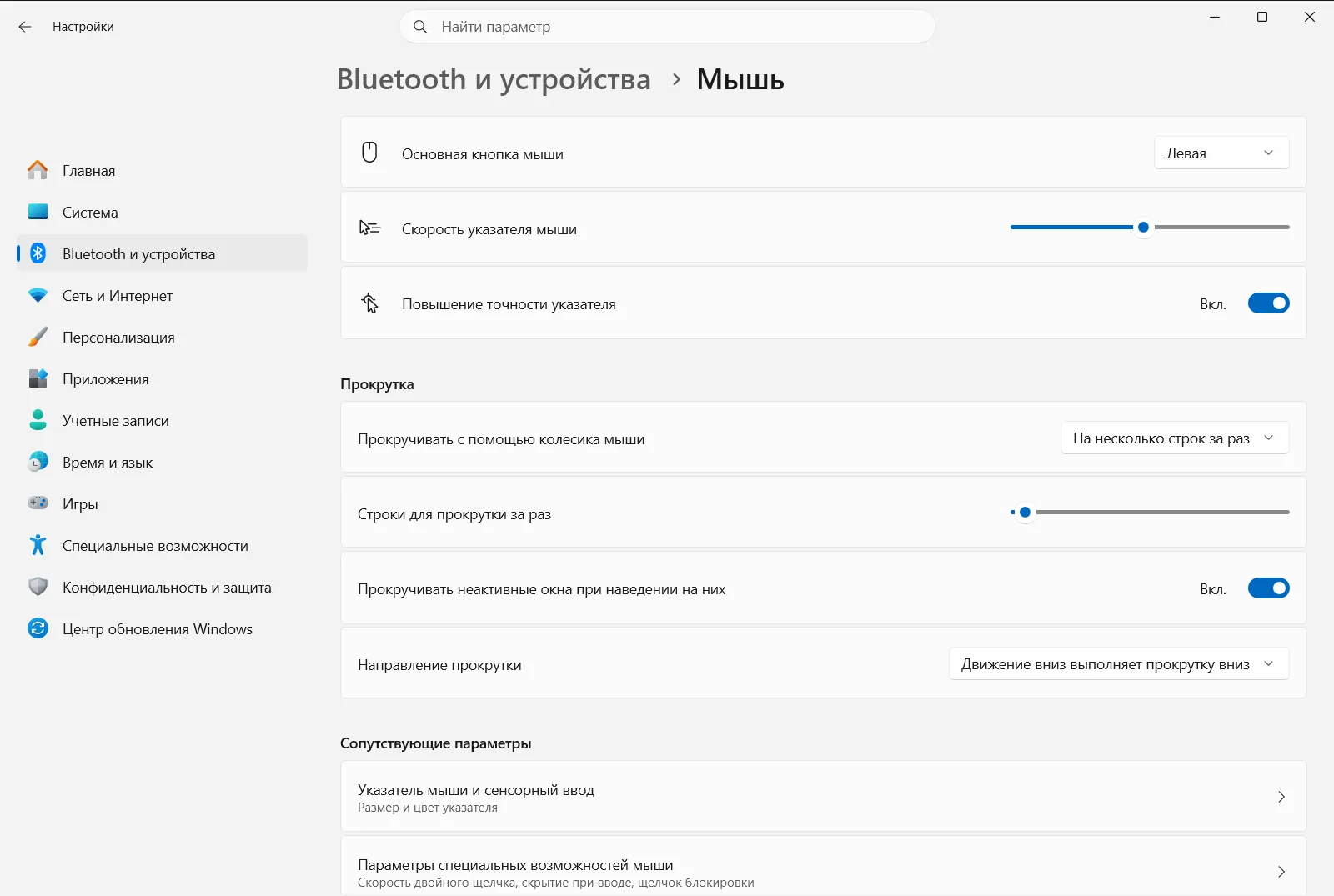Toggle inactive windows scrolling switch
The image size is (1334, 896).
tap(1268, 588)
